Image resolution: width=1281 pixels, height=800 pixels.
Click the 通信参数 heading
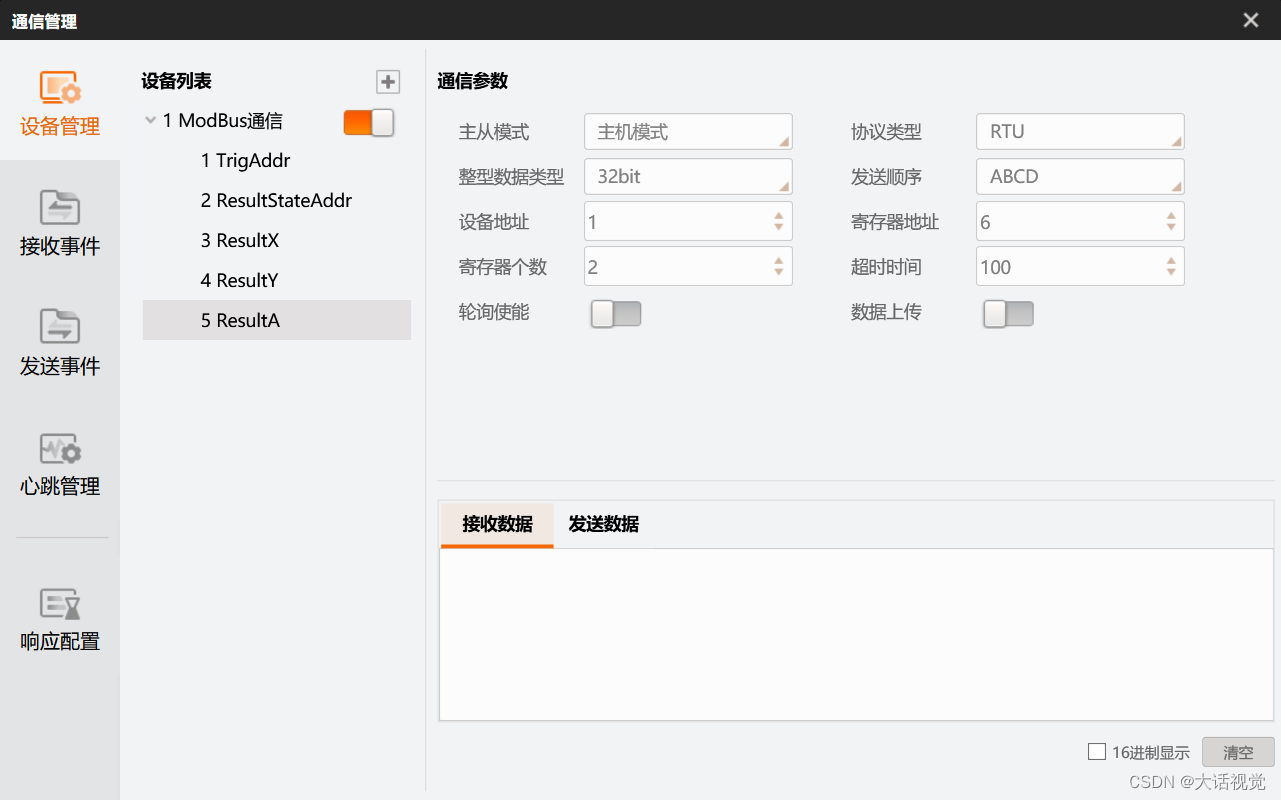[473, 82]
